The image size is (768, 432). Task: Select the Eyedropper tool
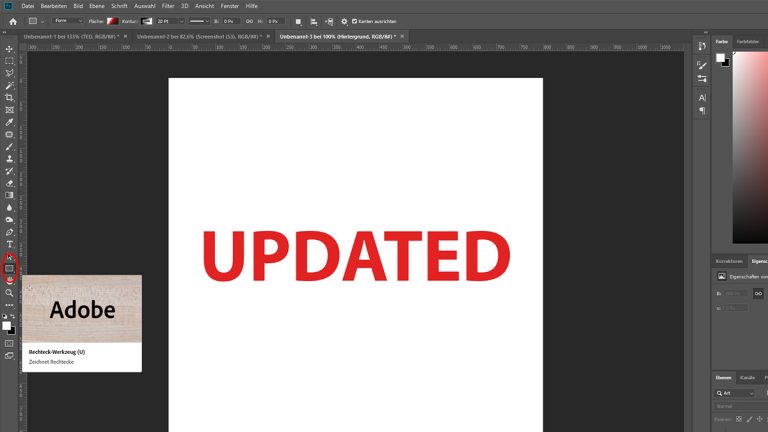[9, 122]
